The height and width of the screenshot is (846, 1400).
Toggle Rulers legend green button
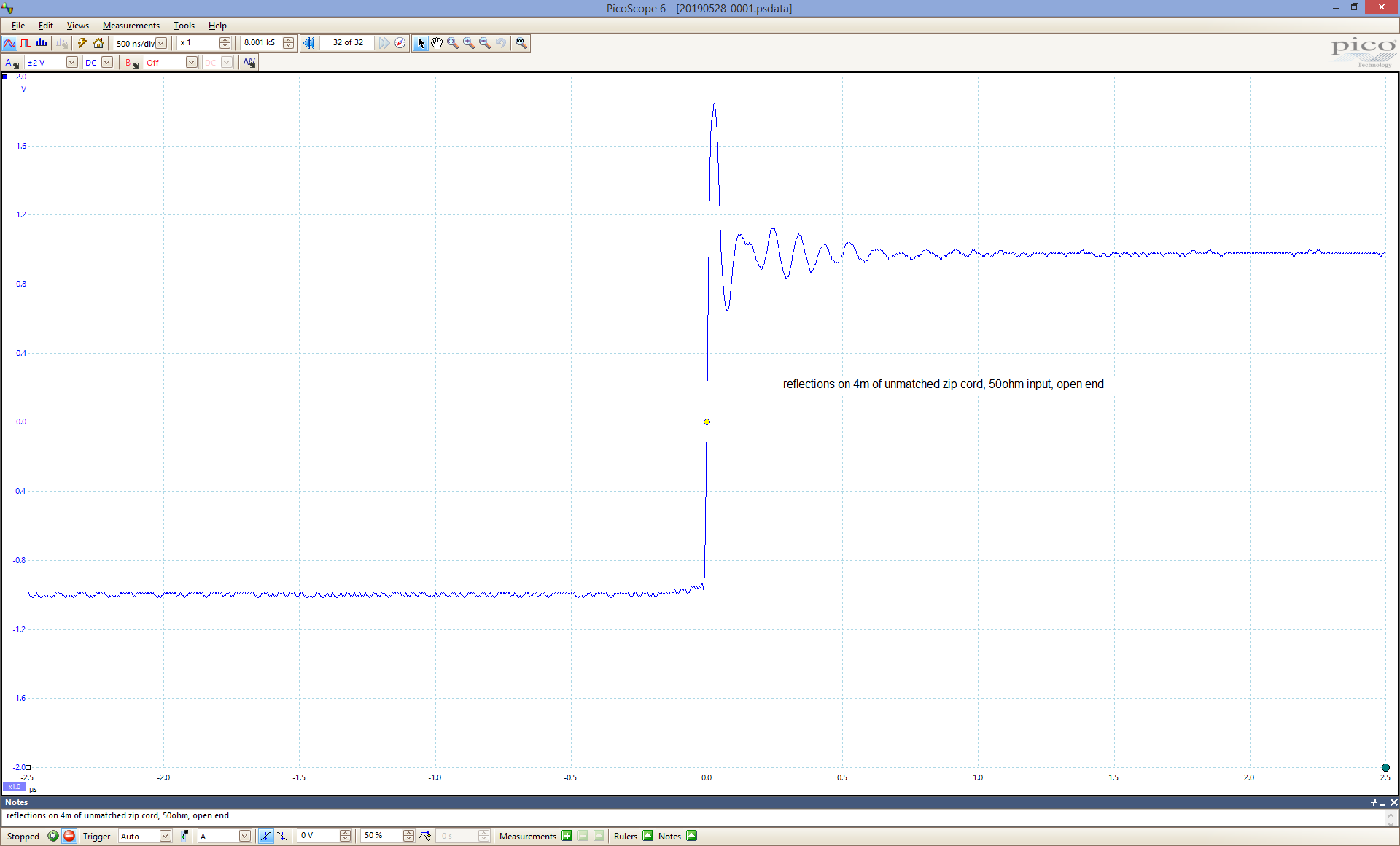point(648,836)
